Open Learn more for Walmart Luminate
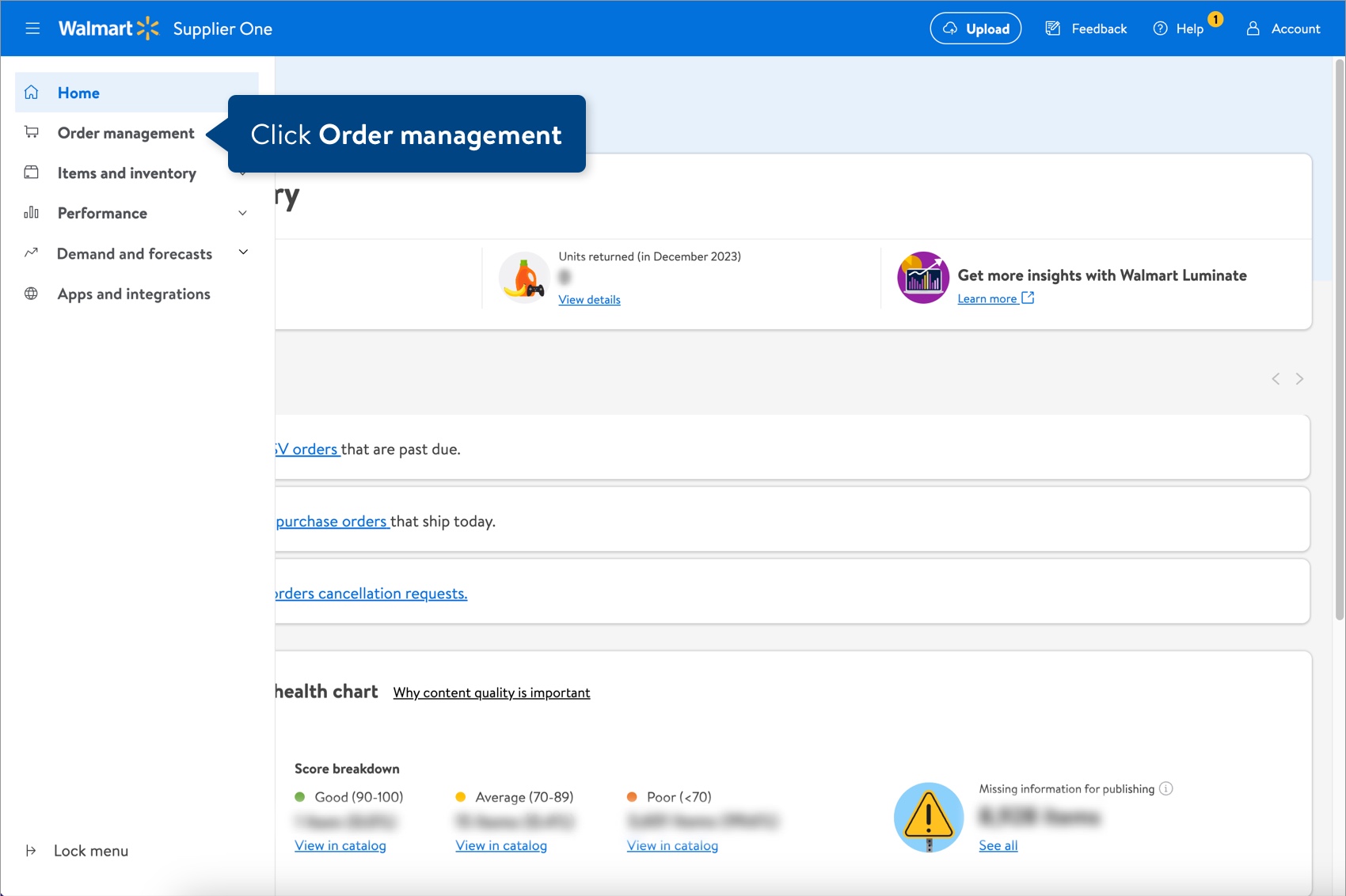 click(x=988, y=298)
